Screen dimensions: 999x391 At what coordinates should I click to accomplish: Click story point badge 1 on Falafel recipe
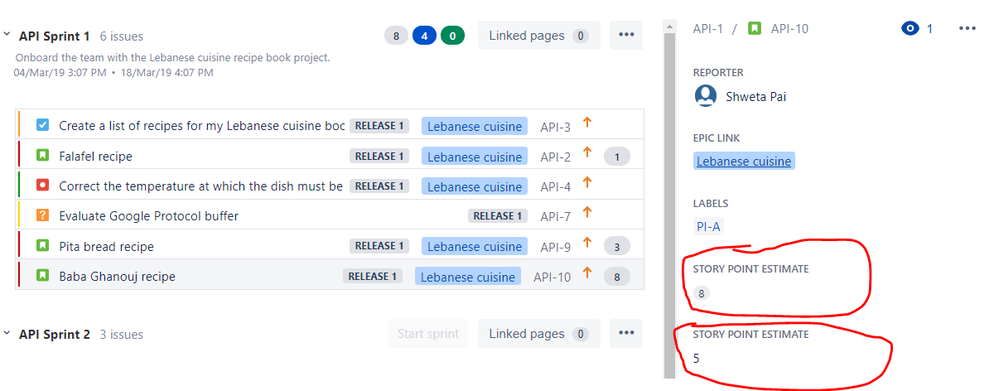(617, 157)
